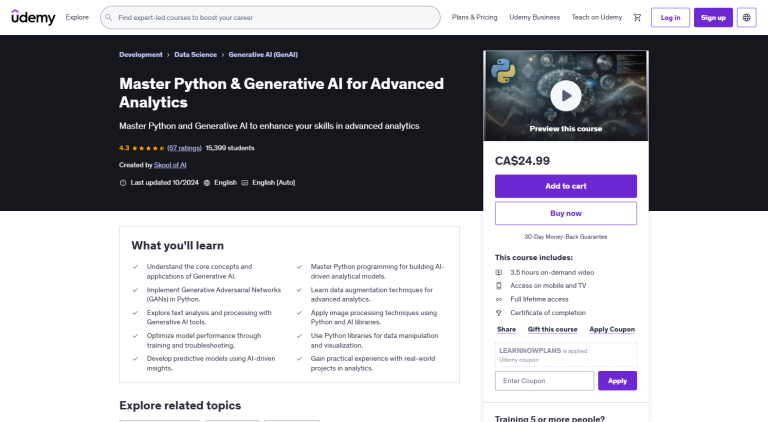Click the Explore related topics heading
The image size is (768, 422).
pos(180,405)
